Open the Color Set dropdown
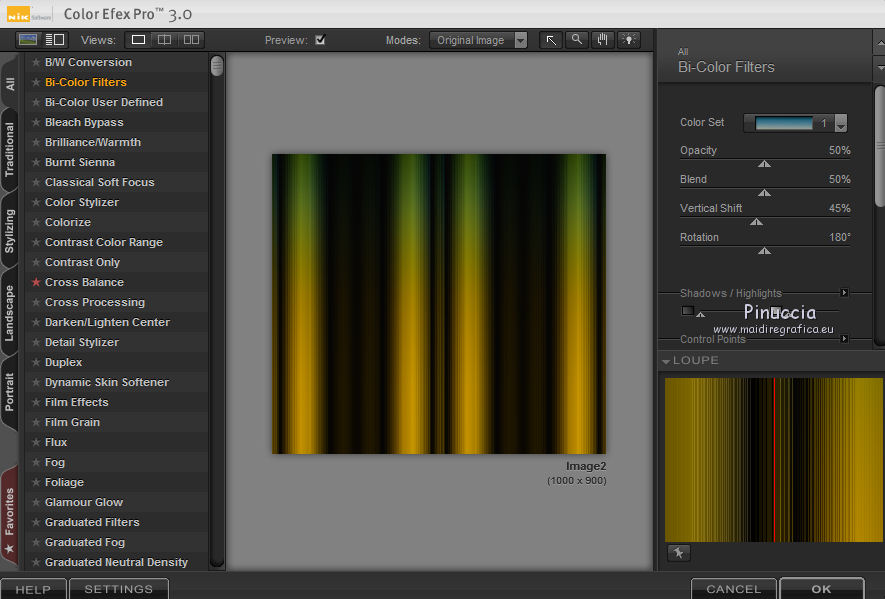This screenshot has height=599, width=885. click(840, 124)
